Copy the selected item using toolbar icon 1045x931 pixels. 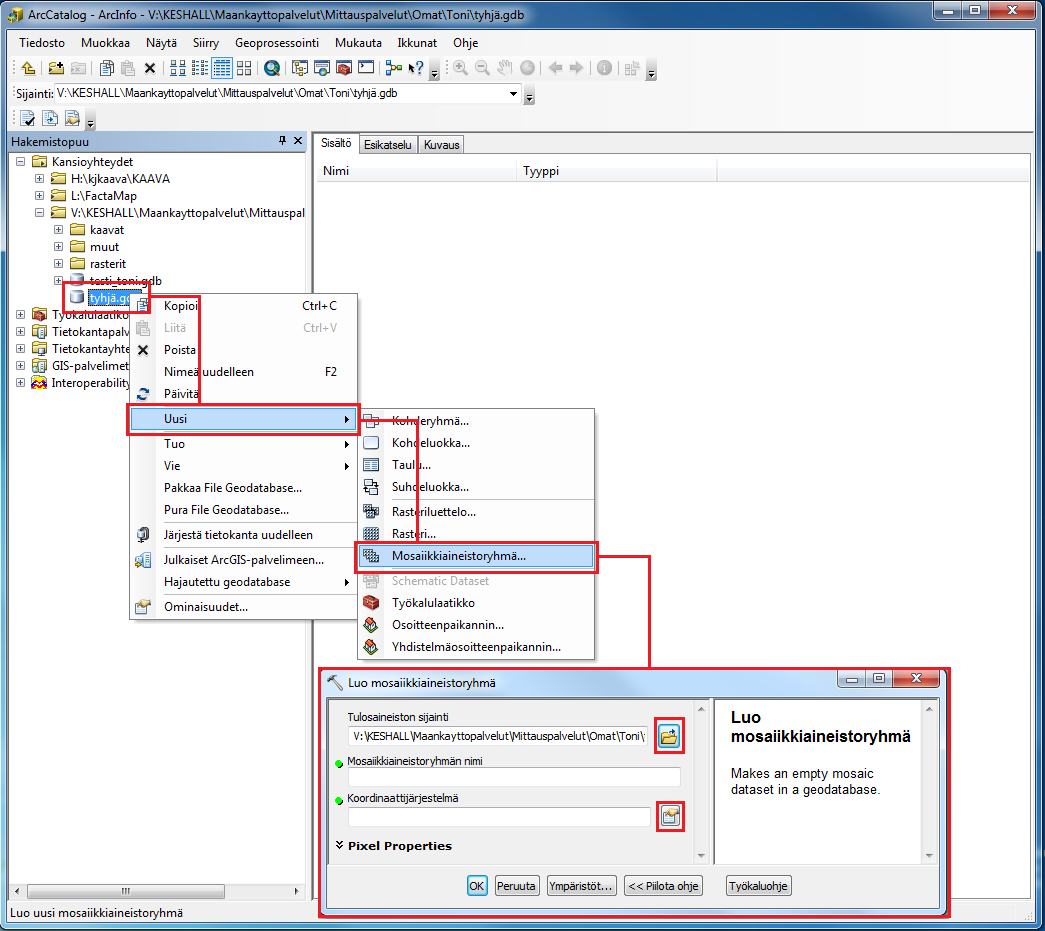(x=107, y=67)
